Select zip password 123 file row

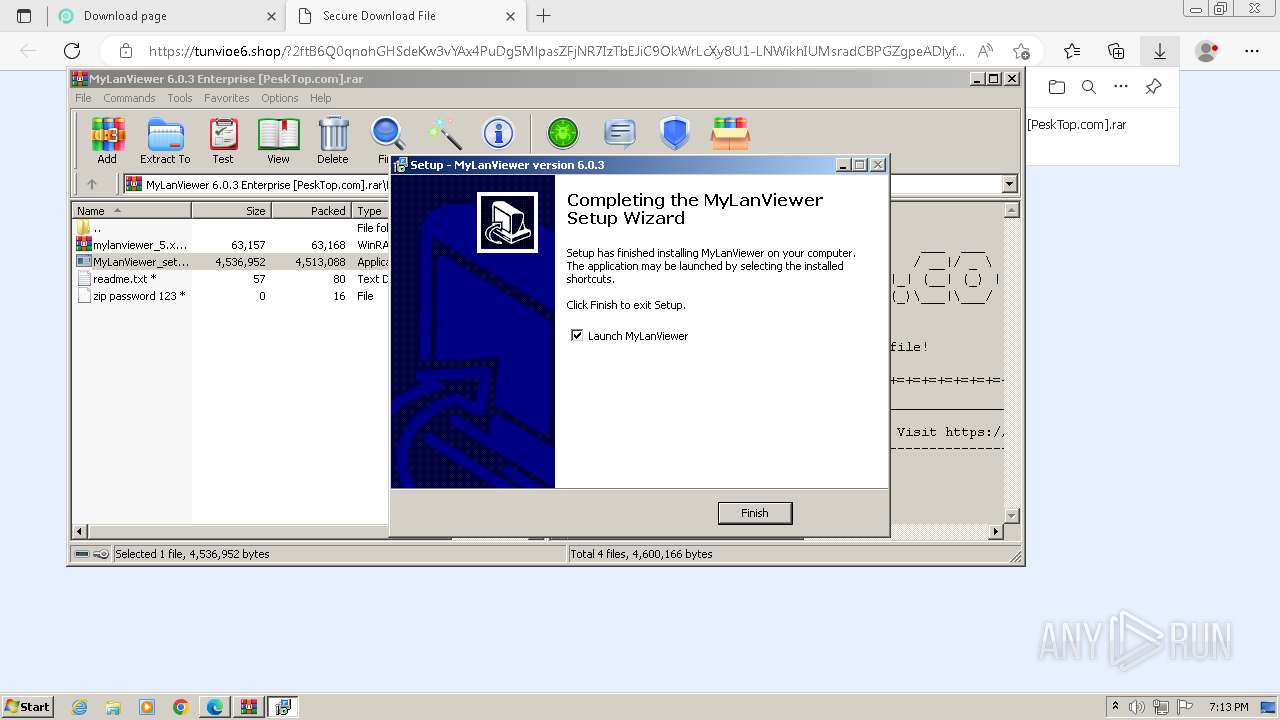[x=230, y=295]
